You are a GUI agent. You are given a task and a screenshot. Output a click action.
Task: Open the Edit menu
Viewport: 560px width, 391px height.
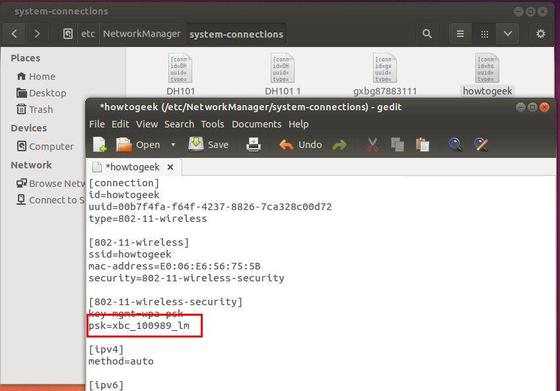pyautogui.click(x=120, y=124)
